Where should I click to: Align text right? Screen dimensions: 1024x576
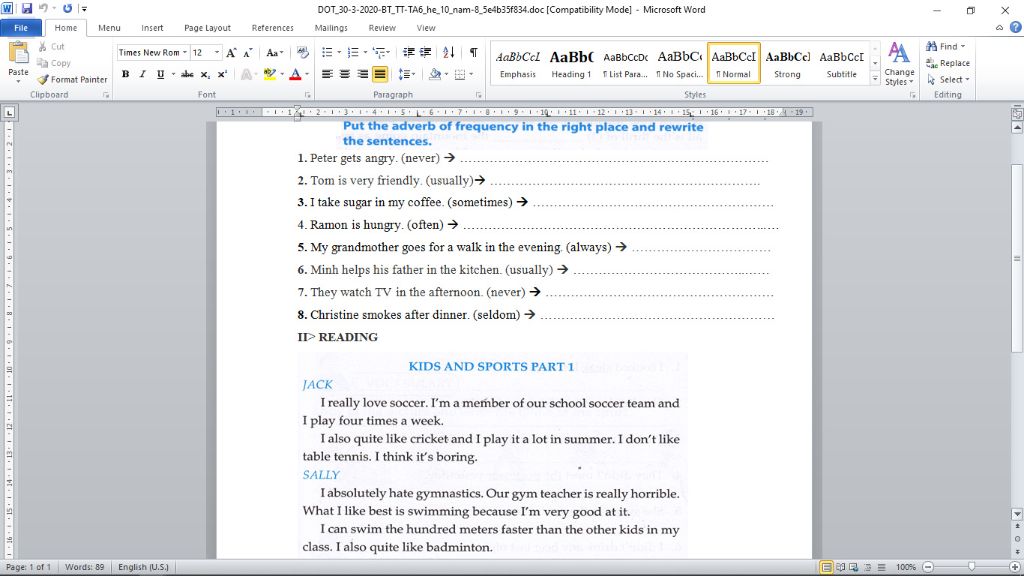click(362, 74)
